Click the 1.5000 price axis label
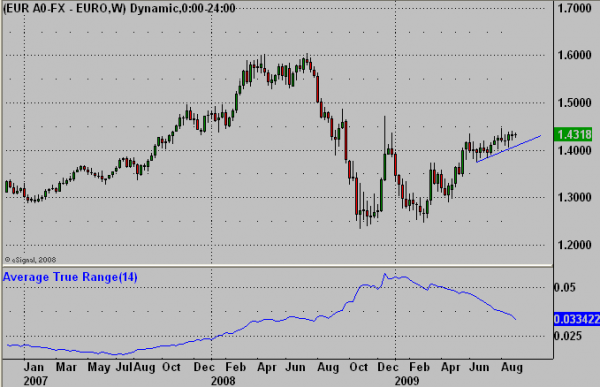Image resolution: width=600 pixels, height=387 pixels. (x=574, y=103)
